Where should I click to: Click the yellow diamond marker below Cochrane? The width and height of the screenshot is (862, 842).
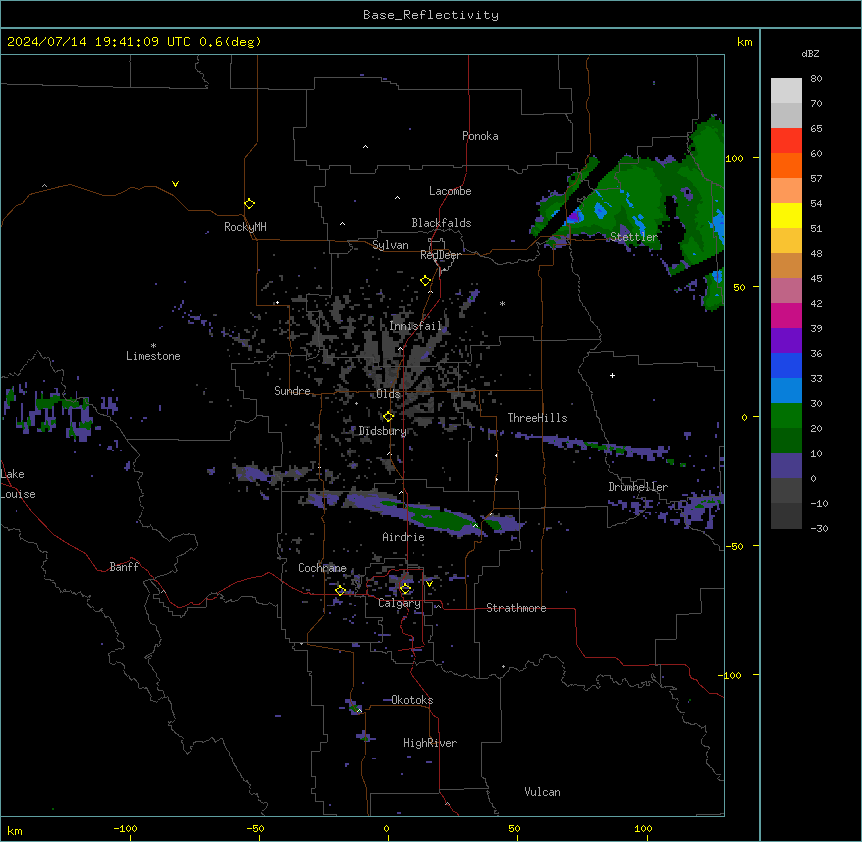click(x=340, y=590)
